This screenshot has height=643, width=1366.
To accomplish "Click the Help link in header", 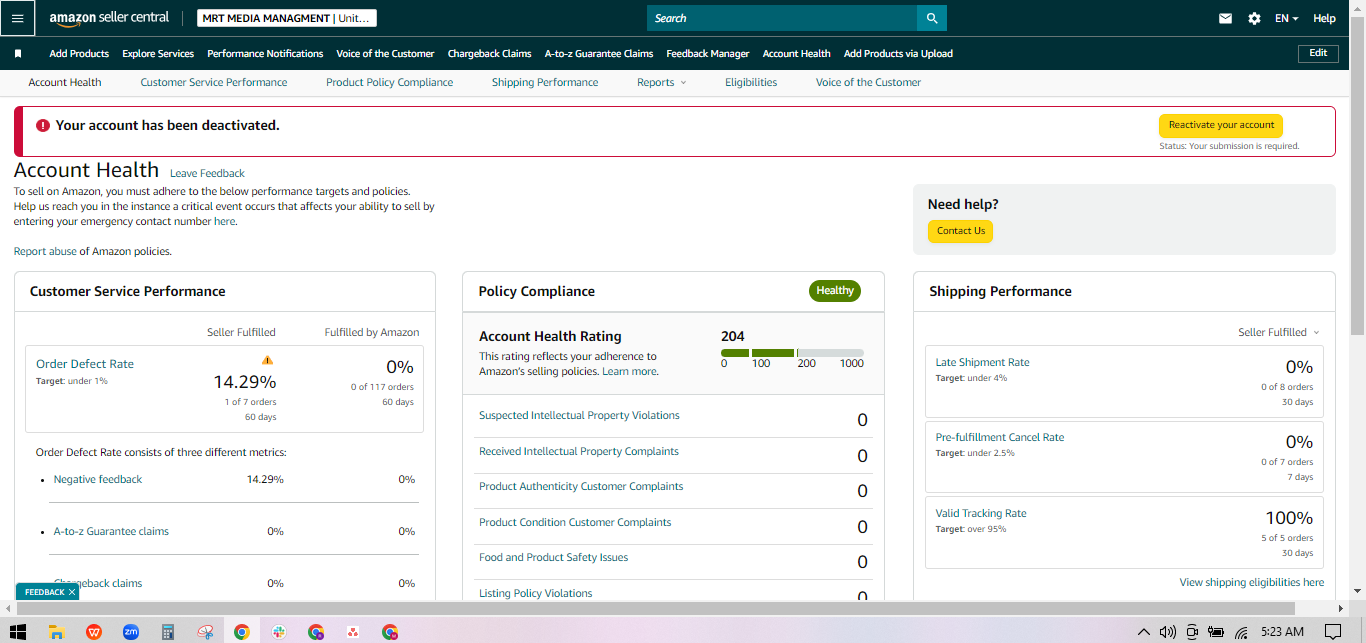I will pos(1324,18).
